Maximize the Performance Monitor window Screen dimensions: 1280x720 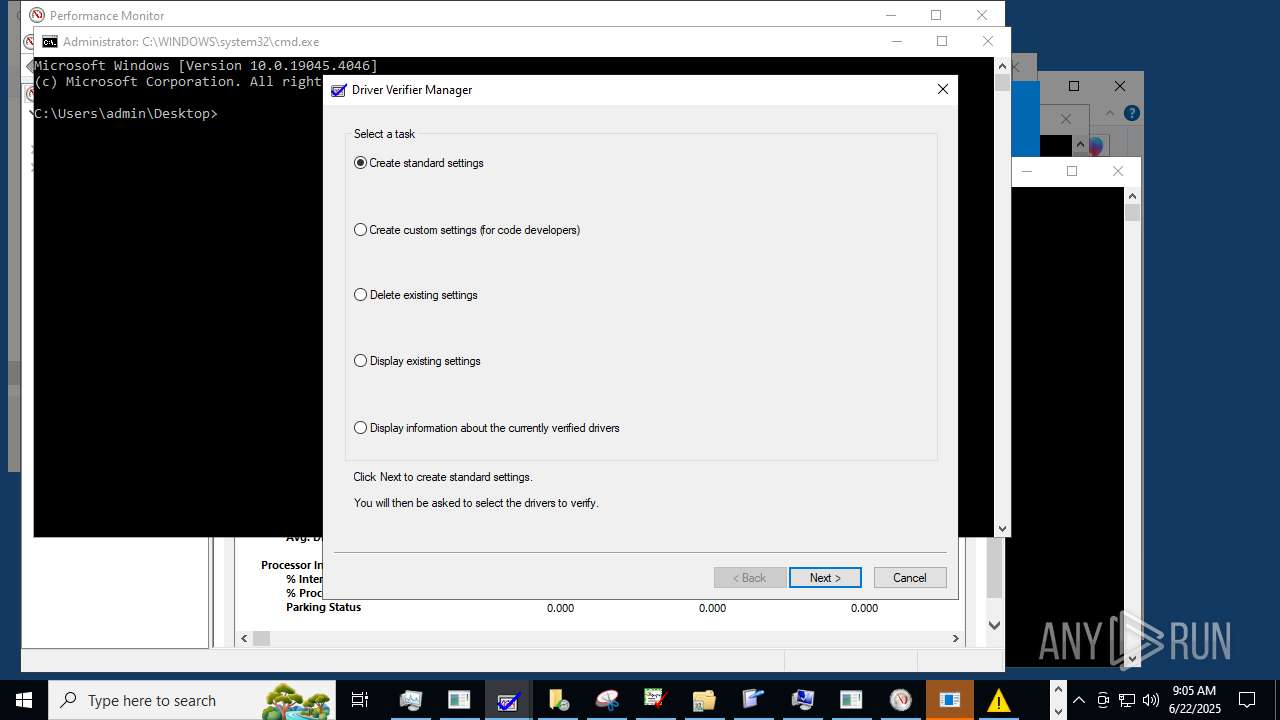(x=936, y=15)
